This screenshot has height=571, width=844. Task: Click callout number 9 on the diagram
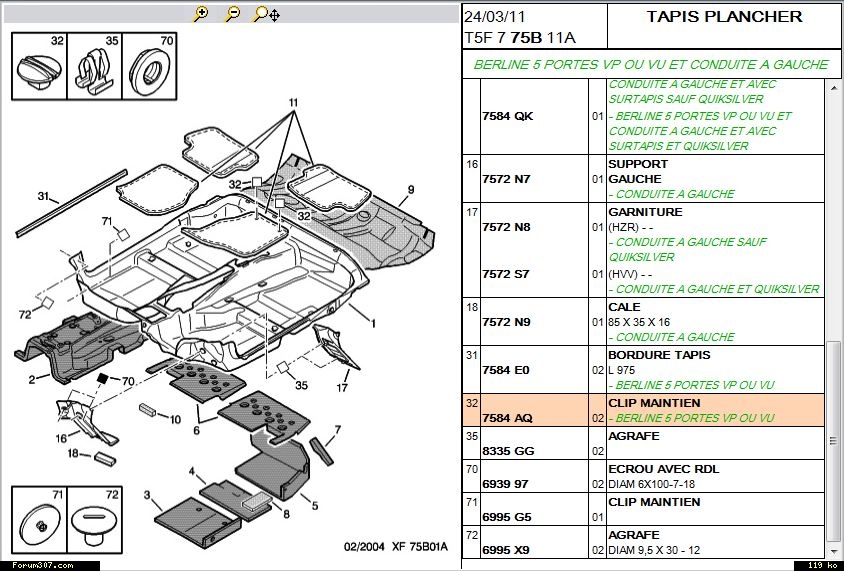410,189
